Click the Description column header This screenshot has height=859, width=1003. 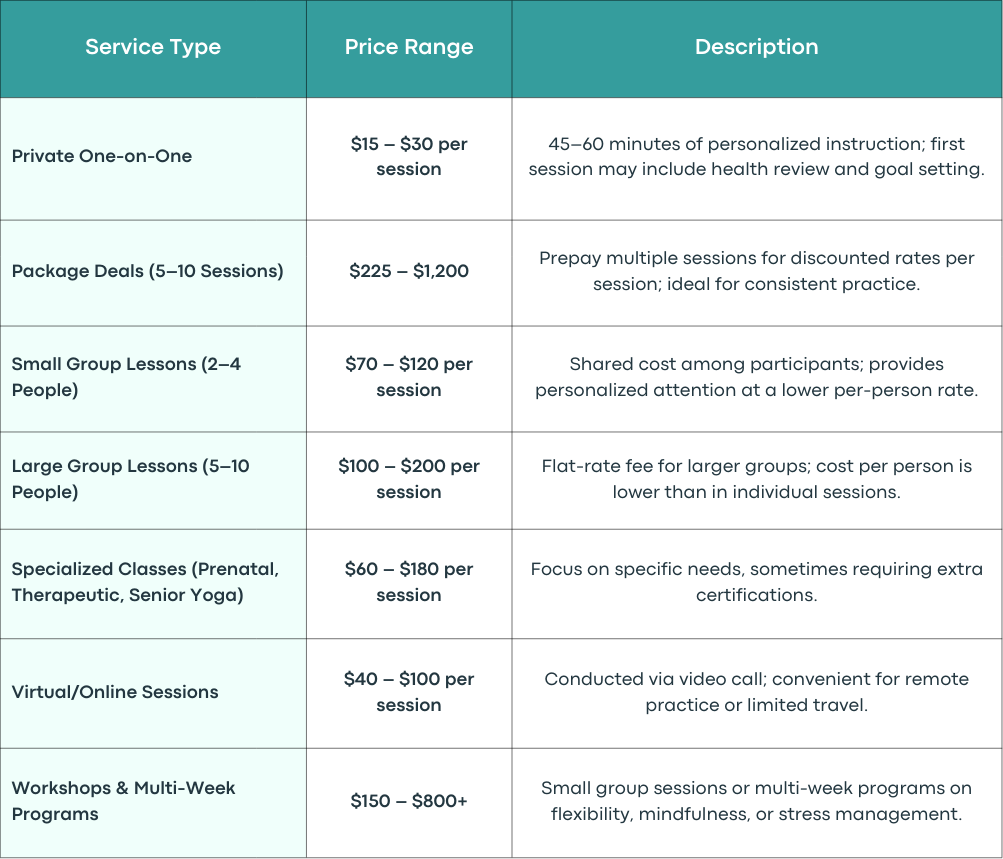tap(757, 47)
